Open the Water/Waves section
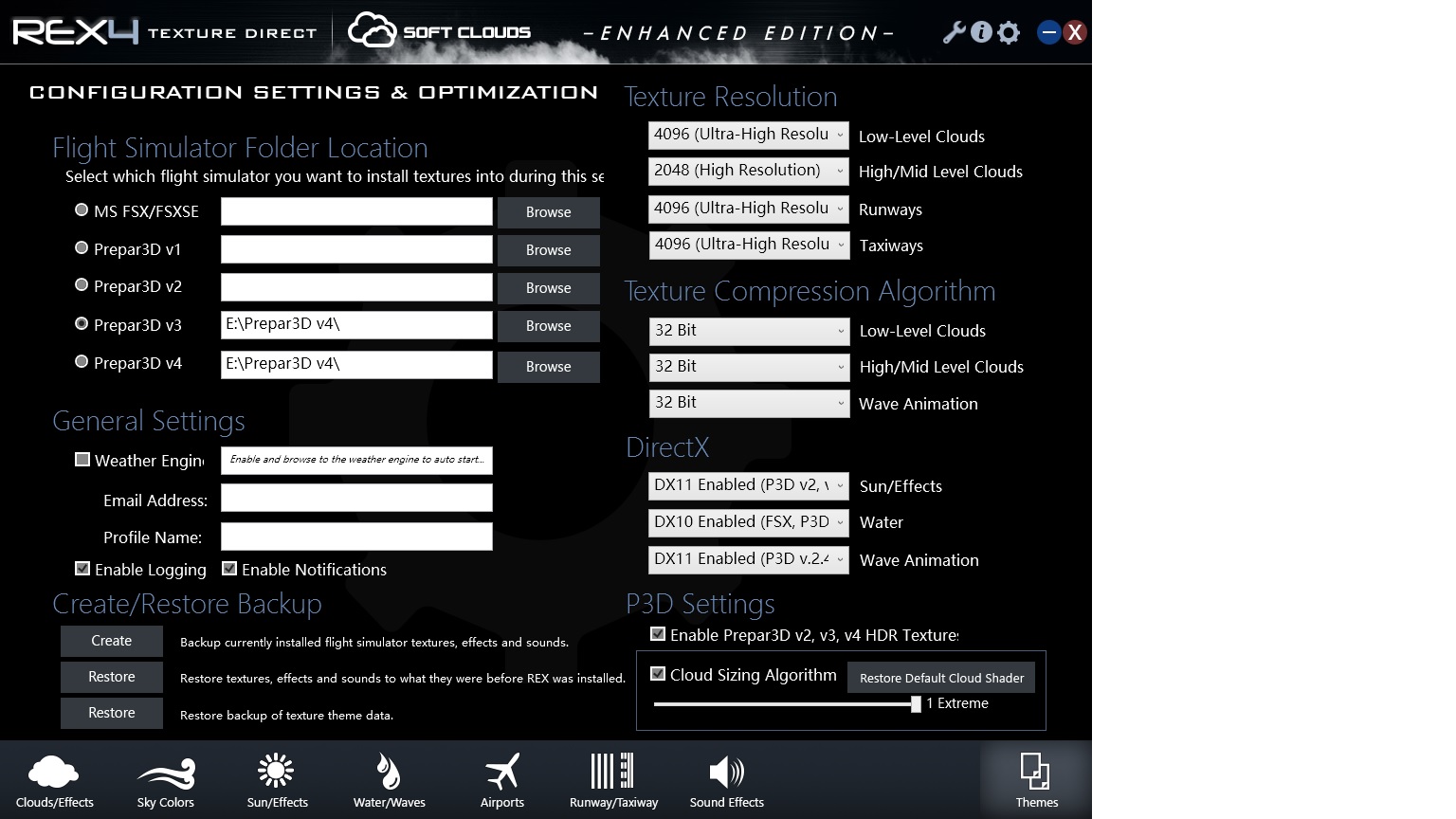Screen dimensions: 1456x819 tap(389, 780)
